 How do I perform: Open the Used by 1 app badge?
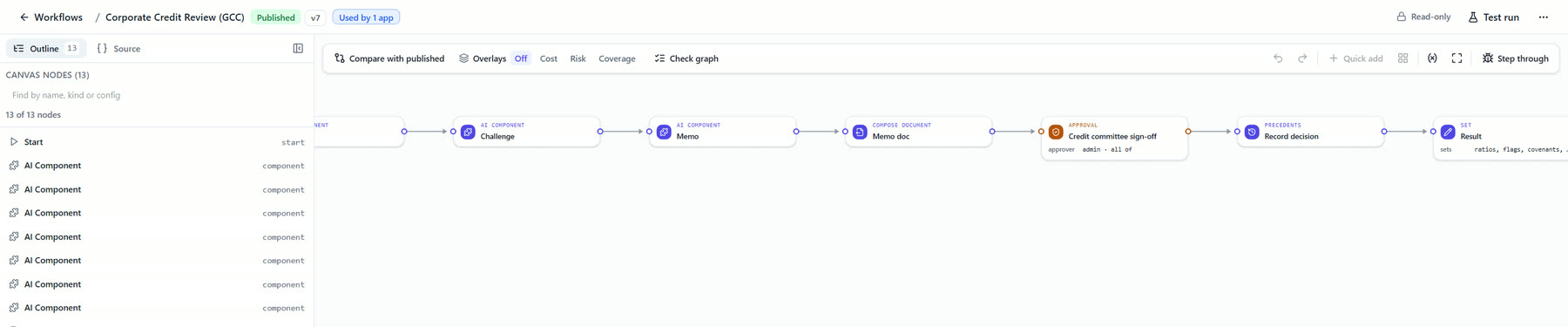366,17
